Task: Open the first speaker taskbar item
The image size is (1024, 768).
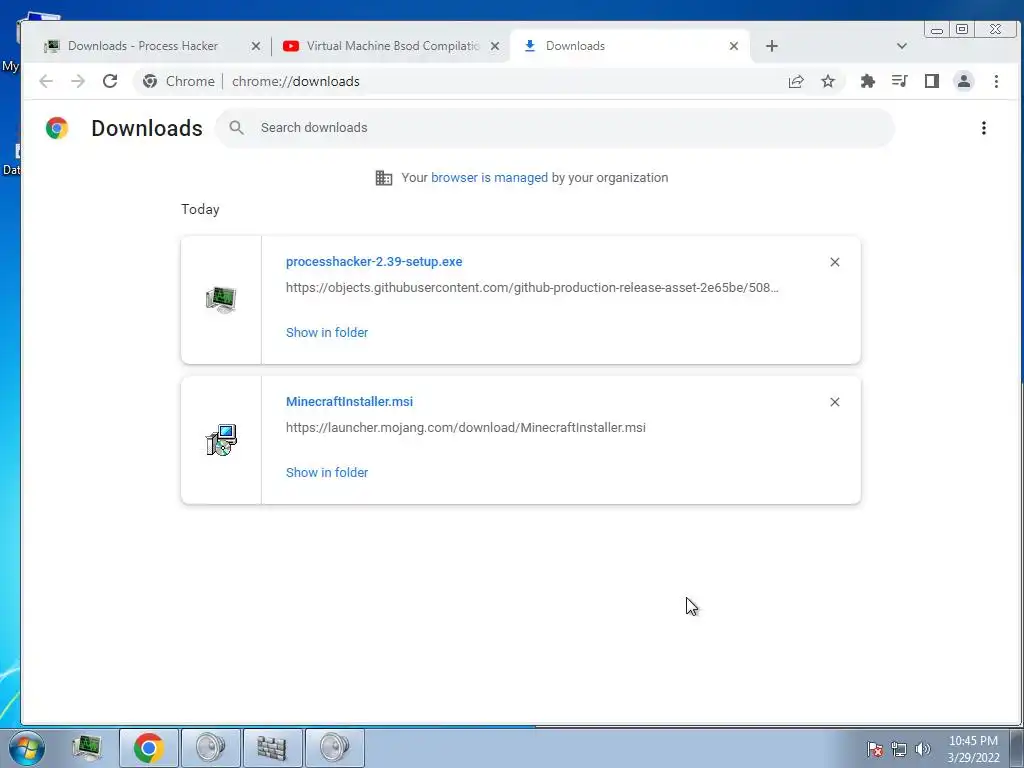Action: point(210,748)
